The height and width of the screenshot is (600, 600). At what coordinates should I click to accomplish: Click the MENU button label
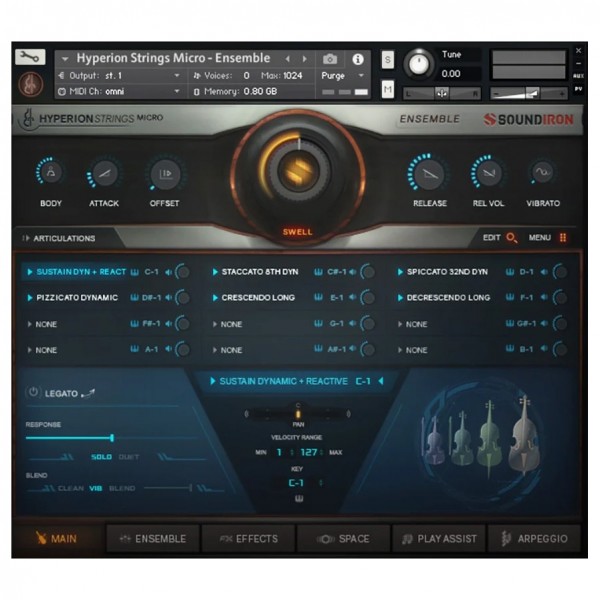pos(540,238)
